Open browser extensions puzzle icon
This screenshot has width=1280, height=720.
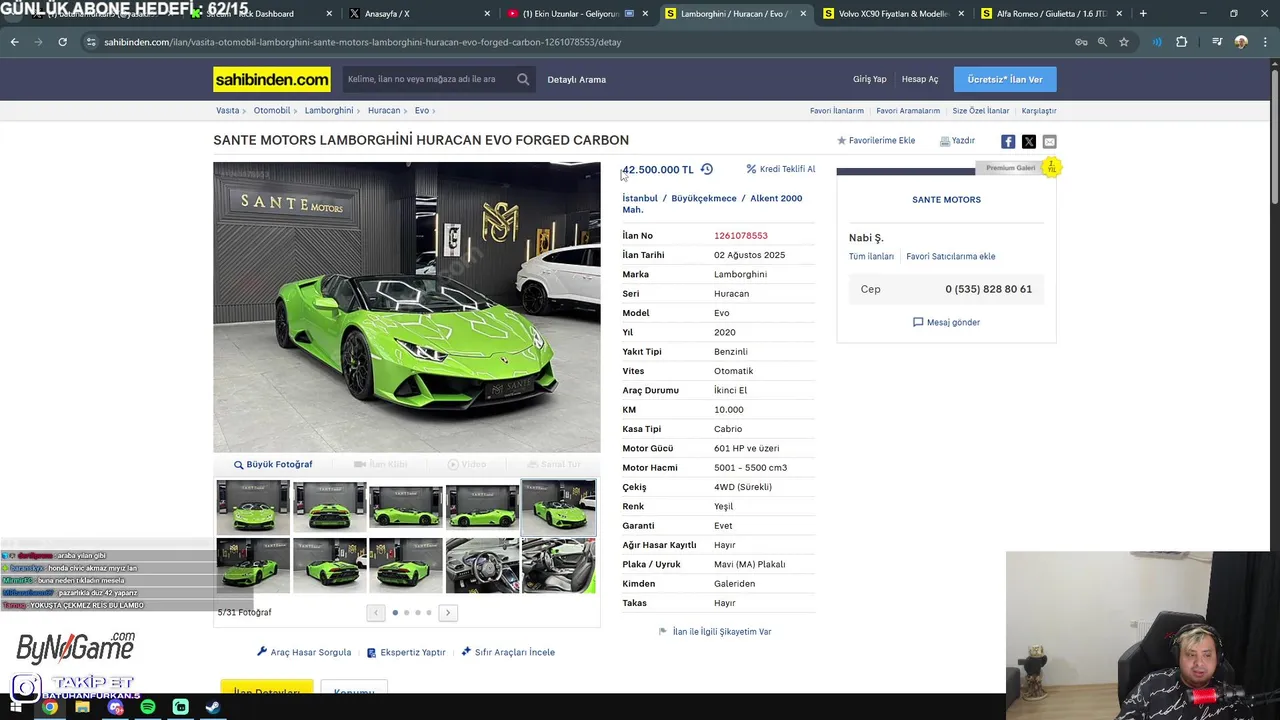click(x=1181, y=42)
